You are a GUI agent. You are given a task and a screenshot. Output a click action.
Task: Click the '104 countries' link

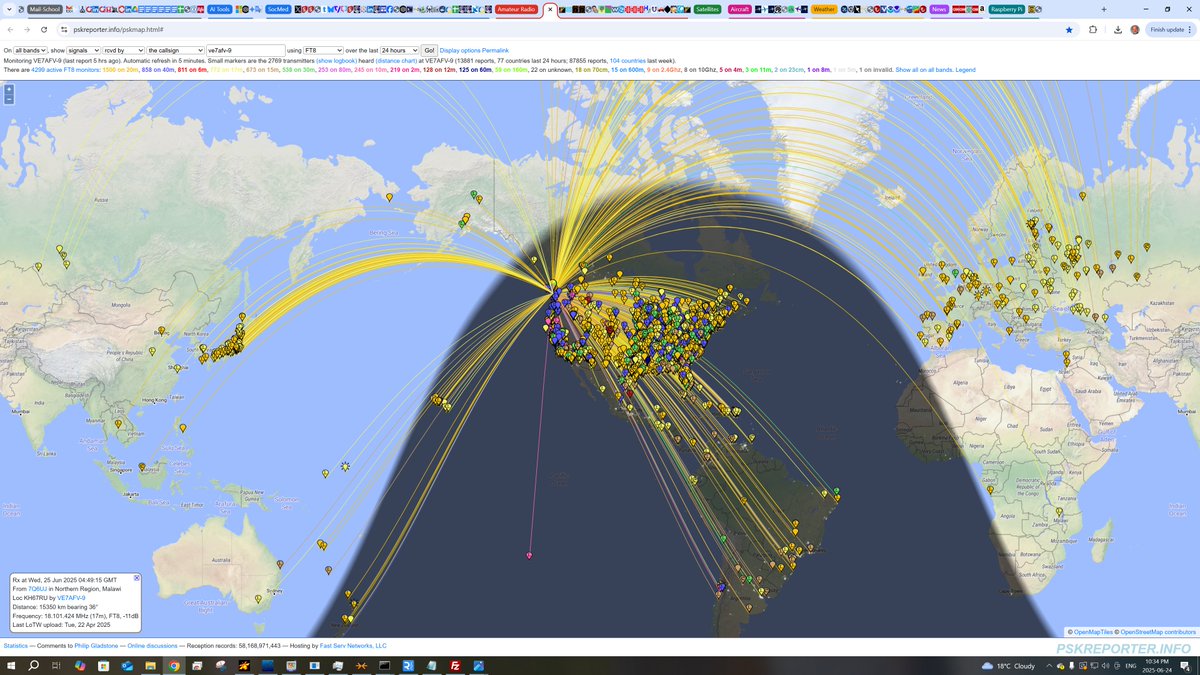[627, 60]
